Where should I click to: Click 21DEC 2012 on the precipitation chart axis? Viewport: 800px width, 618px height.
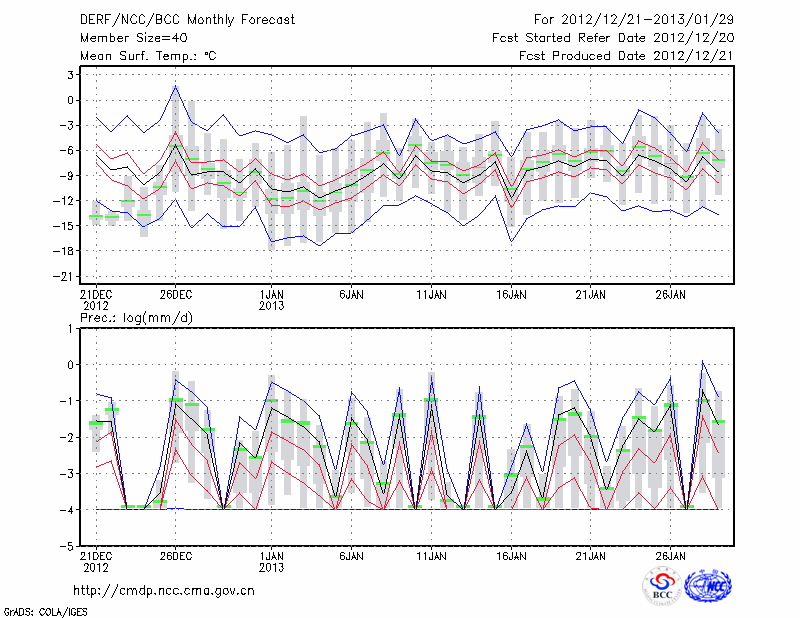pos(96,560)
